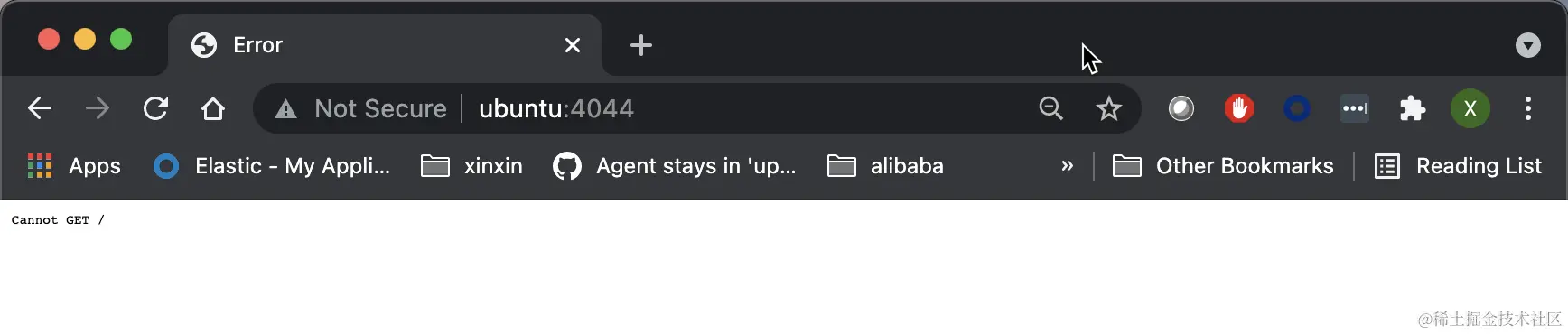This screenshot has width=1568, height=334.
Task: Go back to the previous page
Action: 40,108
